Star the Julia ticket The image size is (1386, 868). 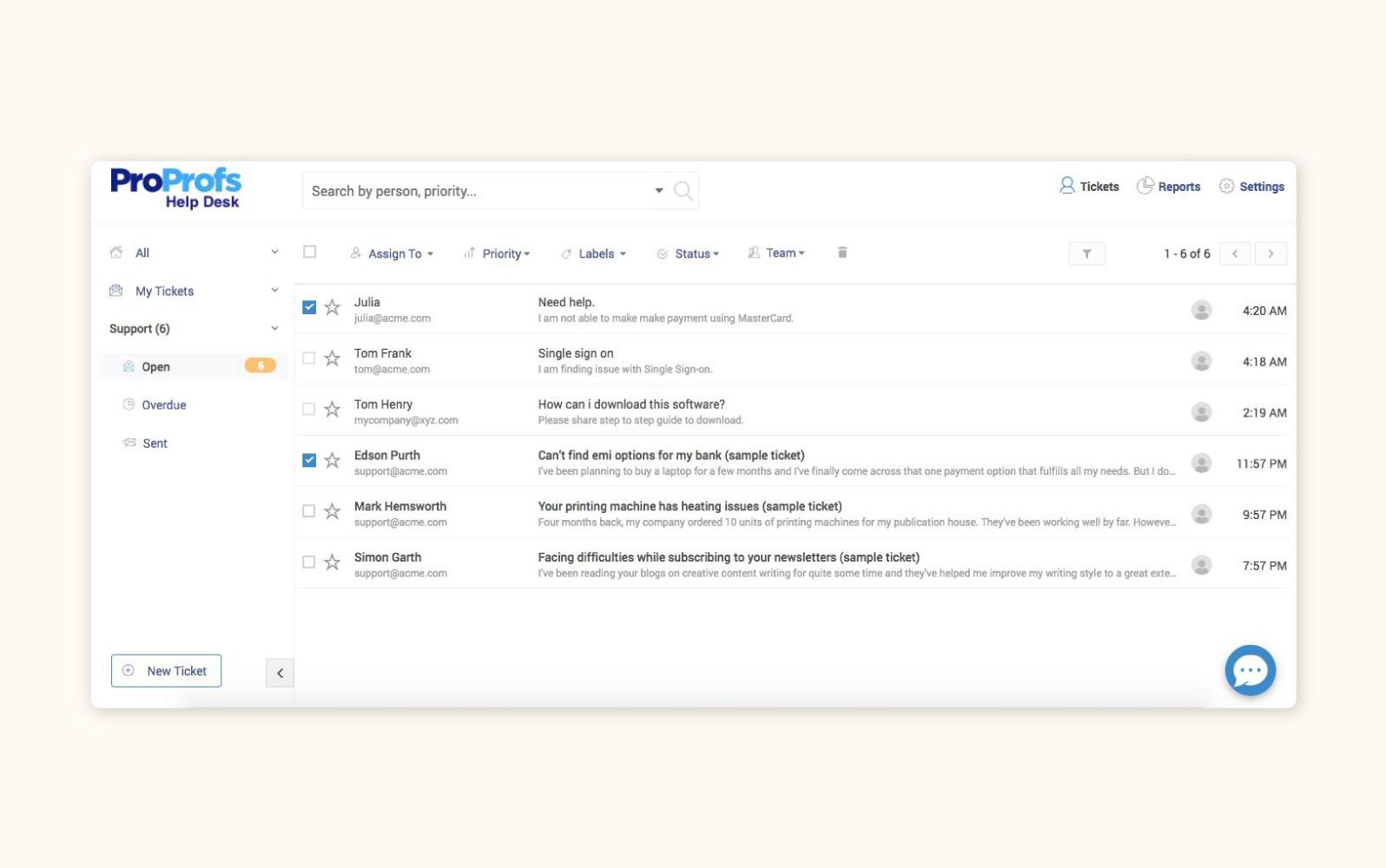click(332, 307)
